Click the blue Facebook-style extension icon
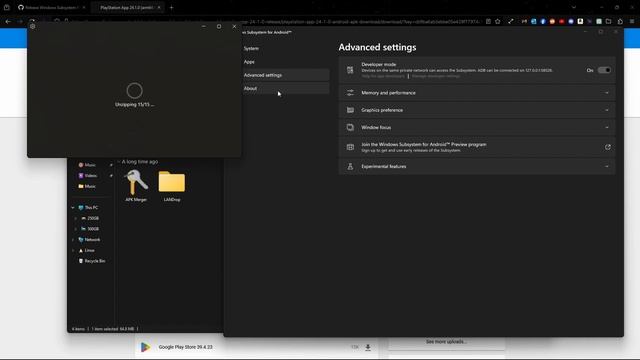640x360 pixels. pos(543,22)
